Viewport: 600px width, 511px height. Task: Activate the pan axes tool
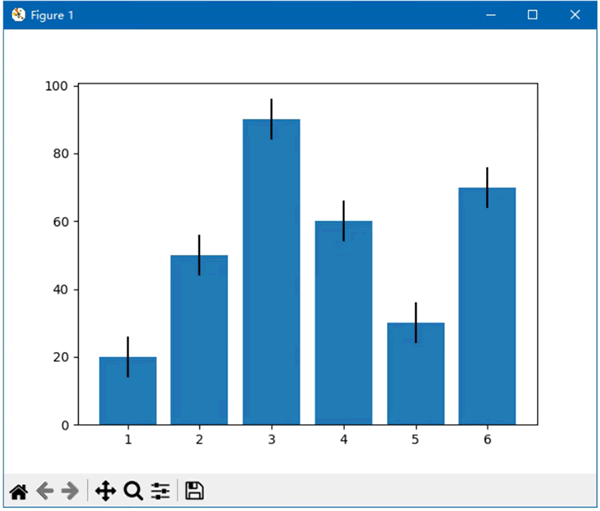pos(106,491)
